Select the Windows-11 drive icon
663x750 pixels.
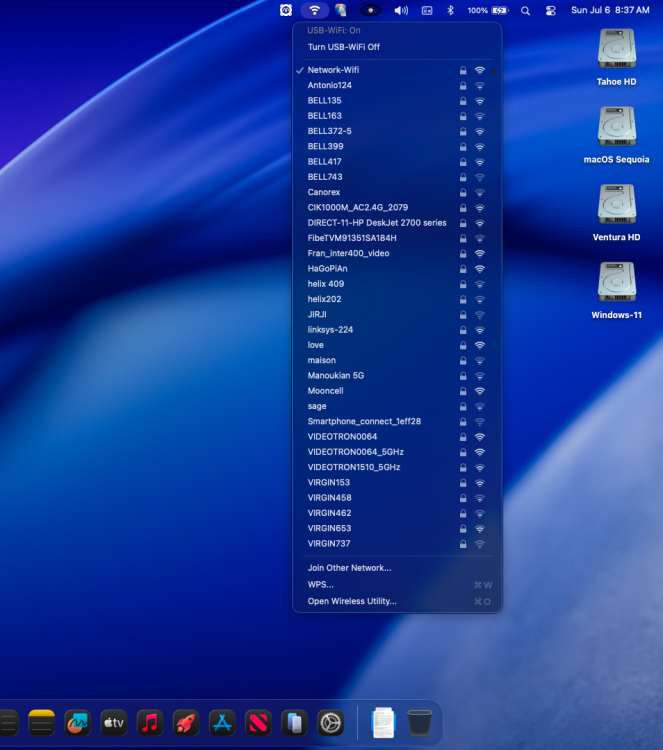tap(617, 282)
